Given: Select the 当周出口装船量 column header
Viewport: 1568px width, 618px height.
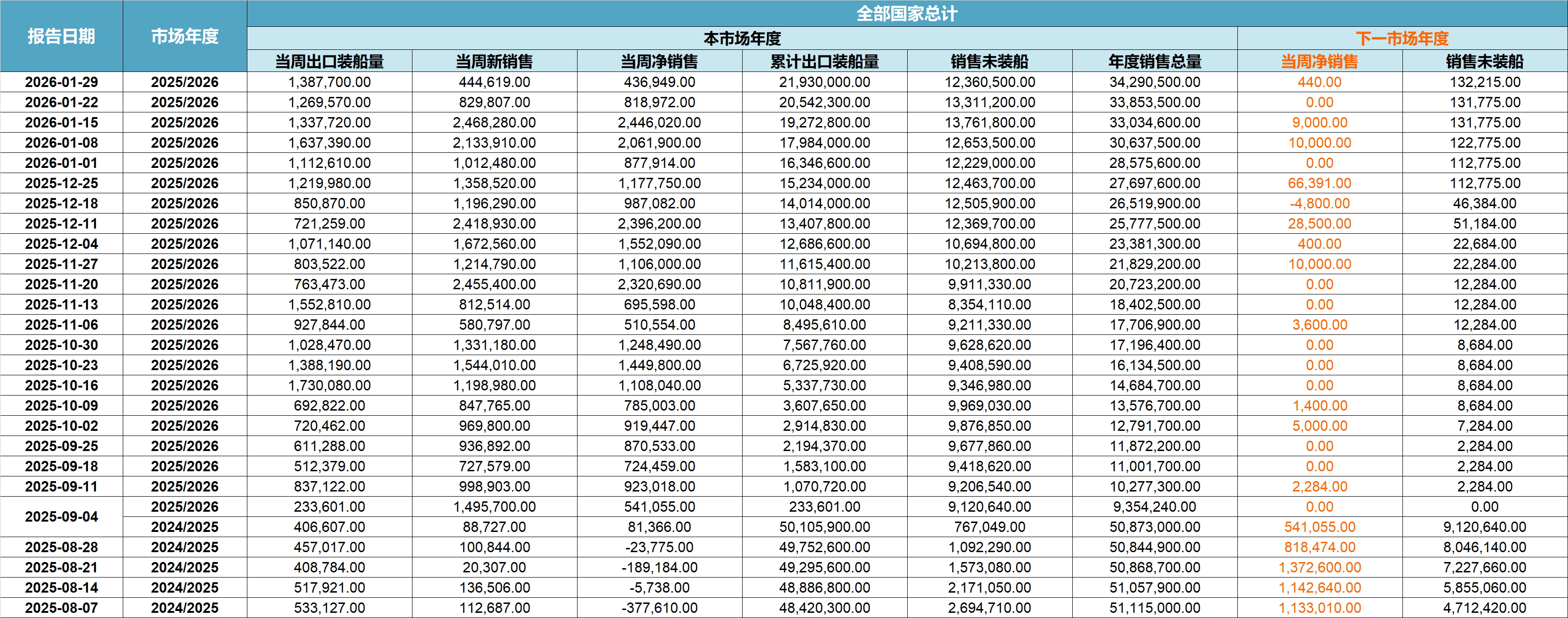Looking at the screenshot, I should (329, 62).
